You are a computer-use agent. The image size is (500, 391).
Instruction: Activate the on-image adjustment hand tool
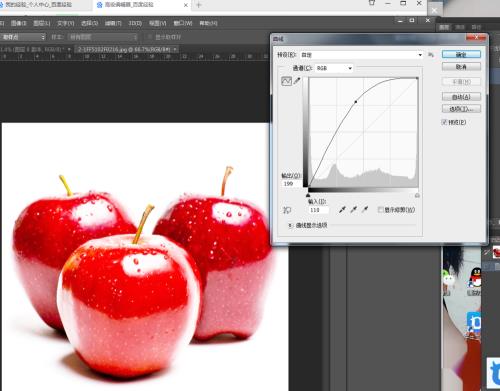287,210
